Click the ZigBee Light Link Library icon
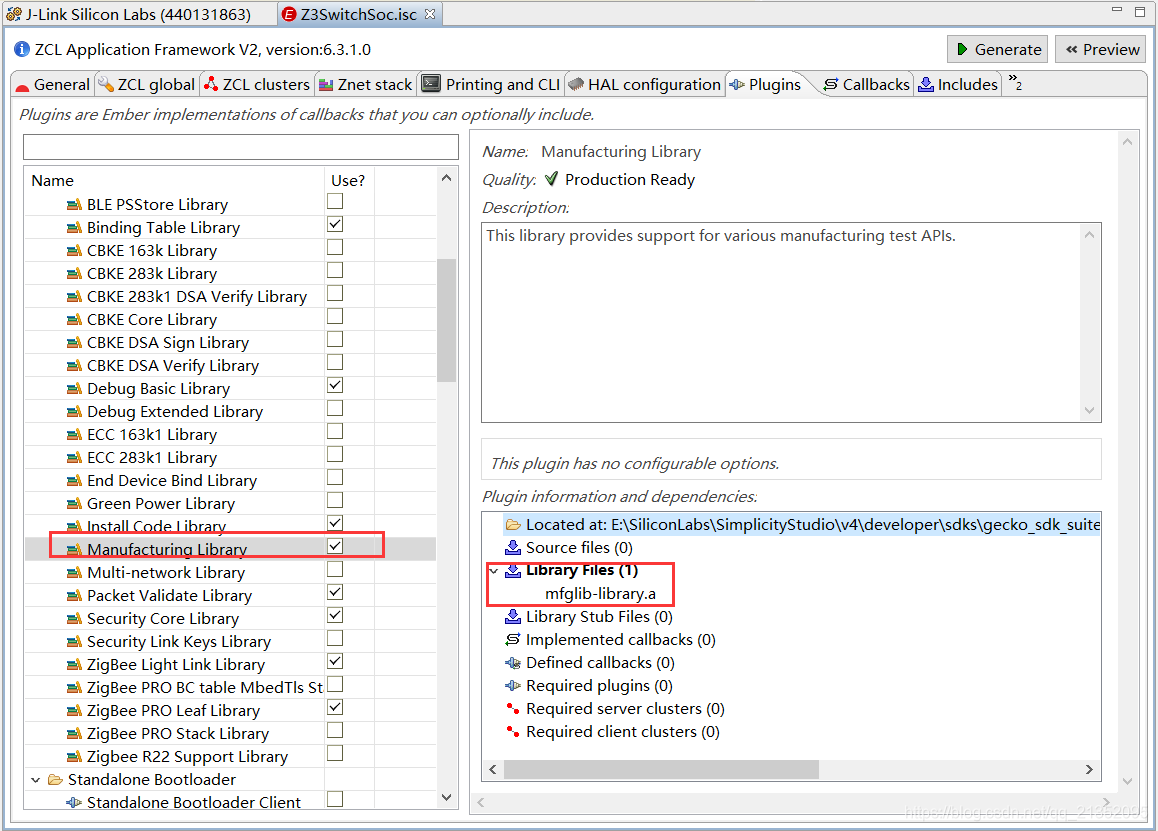Image resolution: width=1158 pixels, height=831 pixels. [74, 665]
